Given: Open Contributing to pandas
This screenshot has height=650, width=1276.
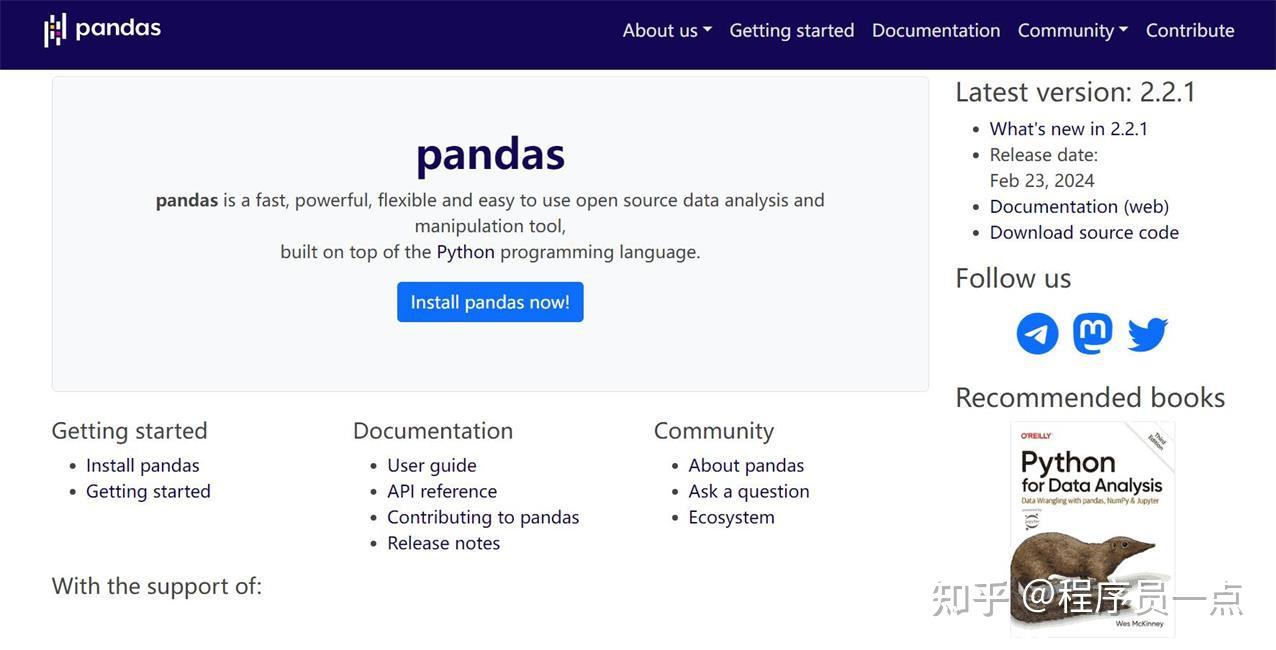Looking at the screenshot, I should pos(483,517).
